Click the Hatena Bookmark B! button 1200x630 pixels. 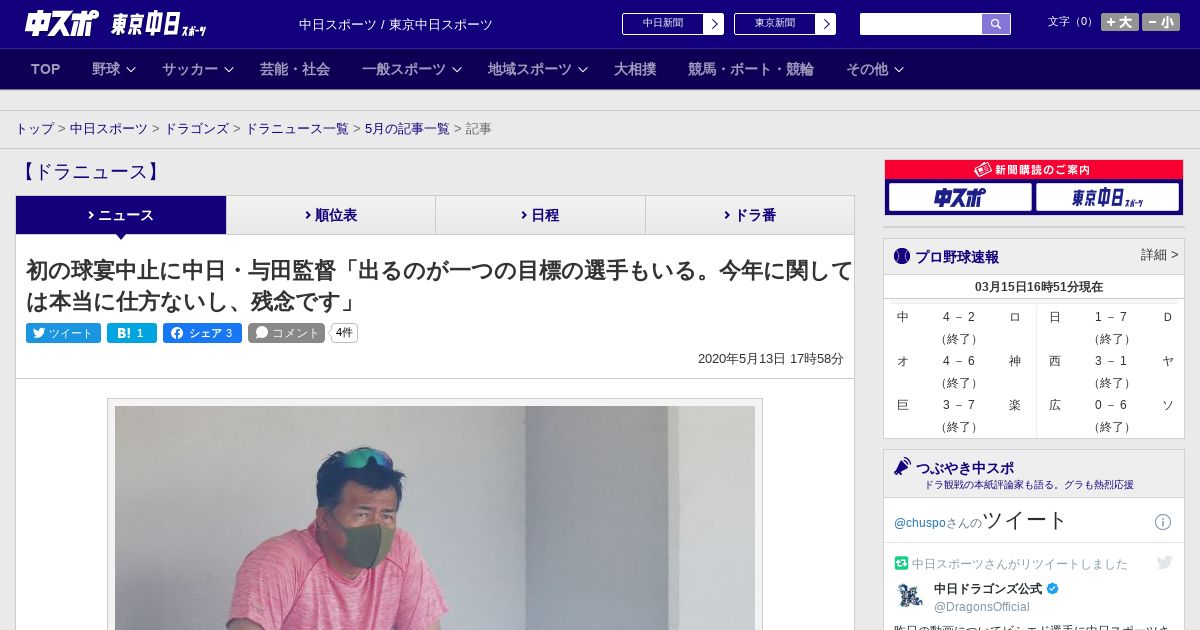coord(132,333)
